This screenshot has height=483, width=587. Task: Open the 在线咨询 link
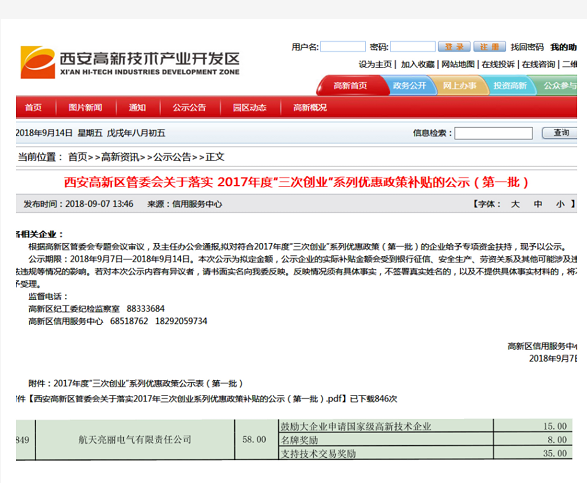tap(538, 64)
